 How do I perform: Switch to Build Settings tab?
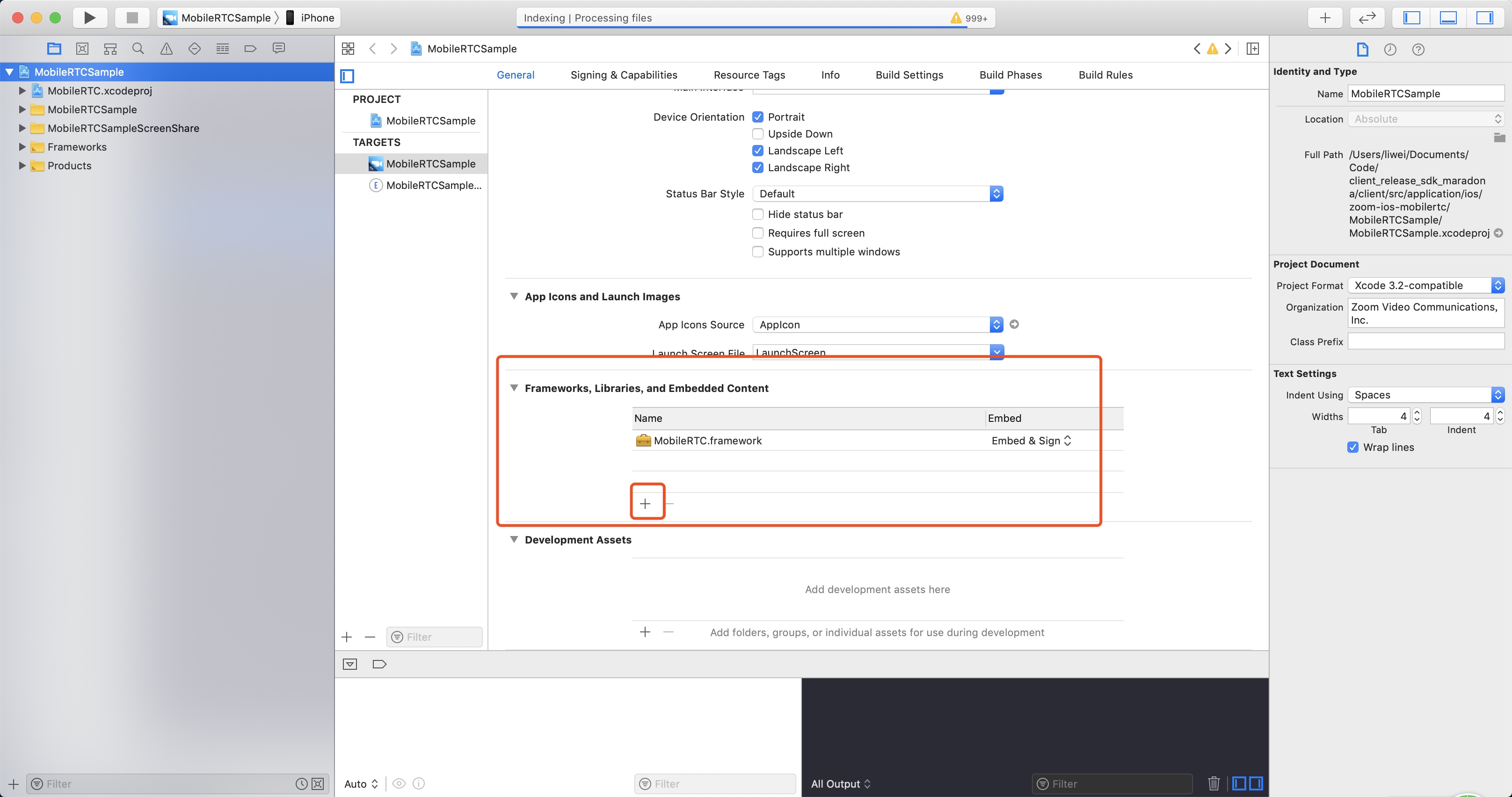click(909, 75)
